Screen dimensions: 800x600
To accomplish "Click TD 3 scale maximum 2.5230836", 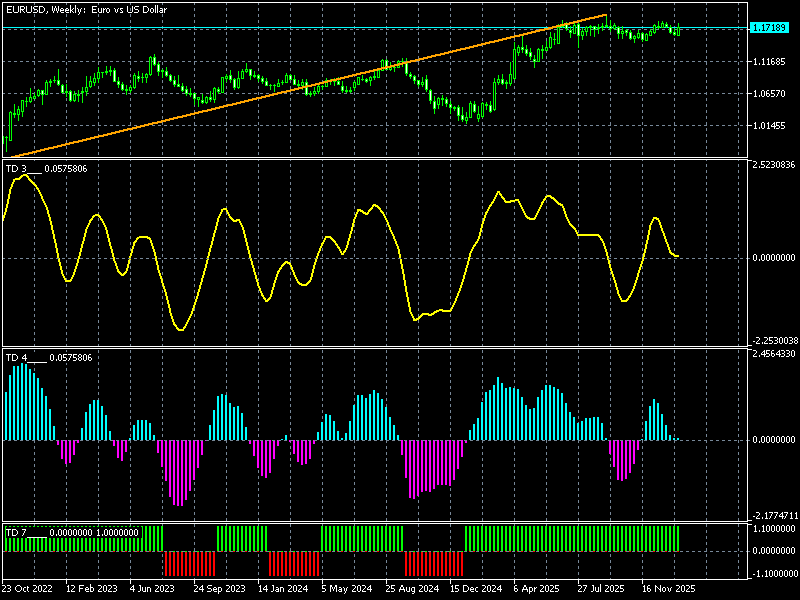I will (x=773, y=165).
